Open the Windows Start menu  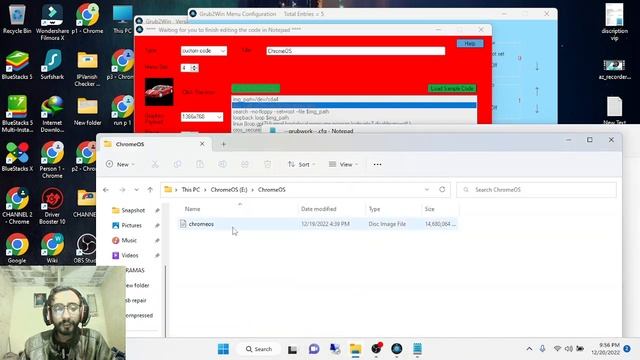tap(223, 349)
